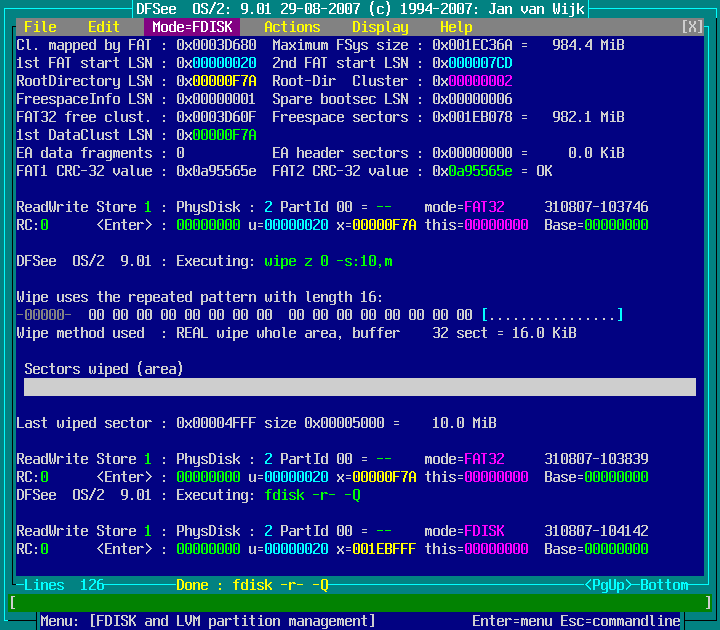Image resolution: width=720 pixels, height=630 pixels.
Task: Click the DFSee OS/2 title bar
Action: (360, 9)
